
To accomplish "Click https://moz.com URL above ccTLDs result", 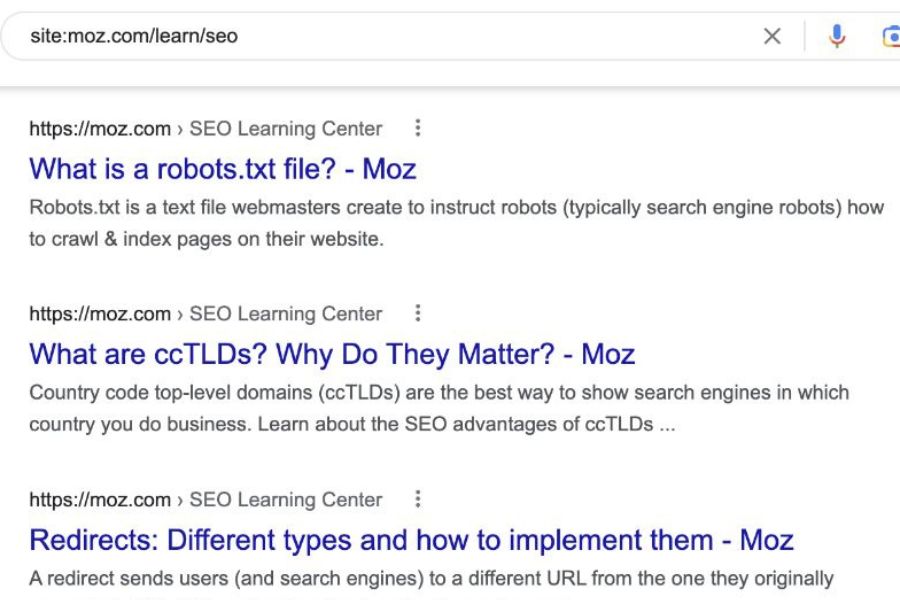I will click(x=100, y=314).
